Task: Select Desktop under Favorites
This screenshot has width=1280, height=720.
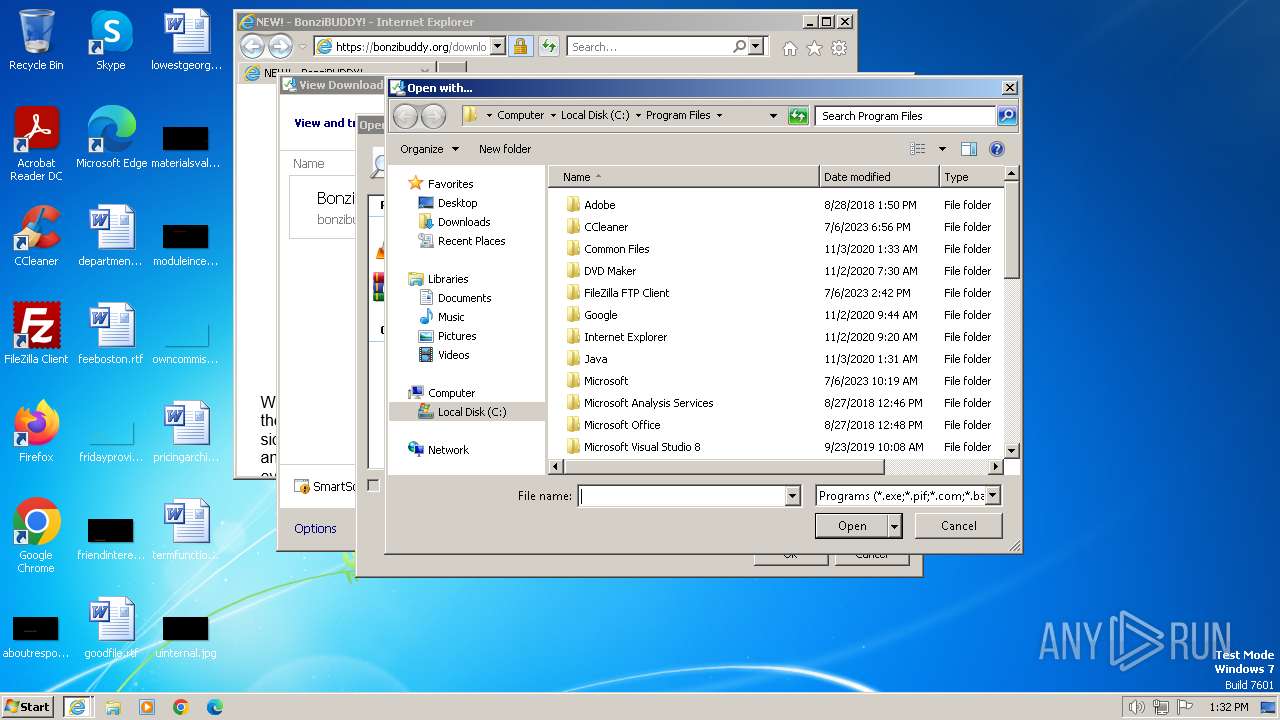Action: [x=457, y=203]
